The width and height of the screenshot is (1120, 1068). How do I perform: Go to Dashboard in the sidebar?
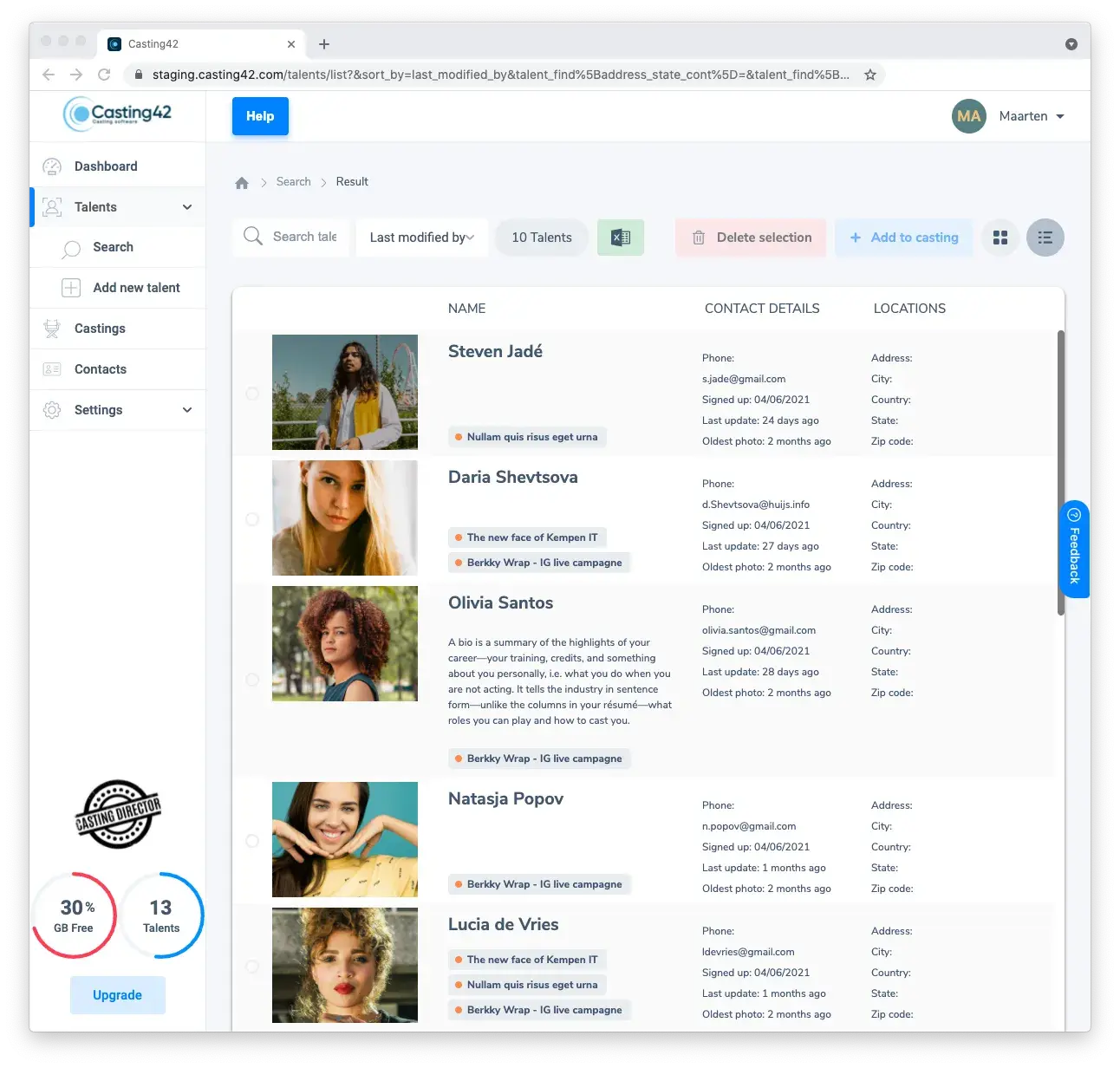click(x=106, y=166)
